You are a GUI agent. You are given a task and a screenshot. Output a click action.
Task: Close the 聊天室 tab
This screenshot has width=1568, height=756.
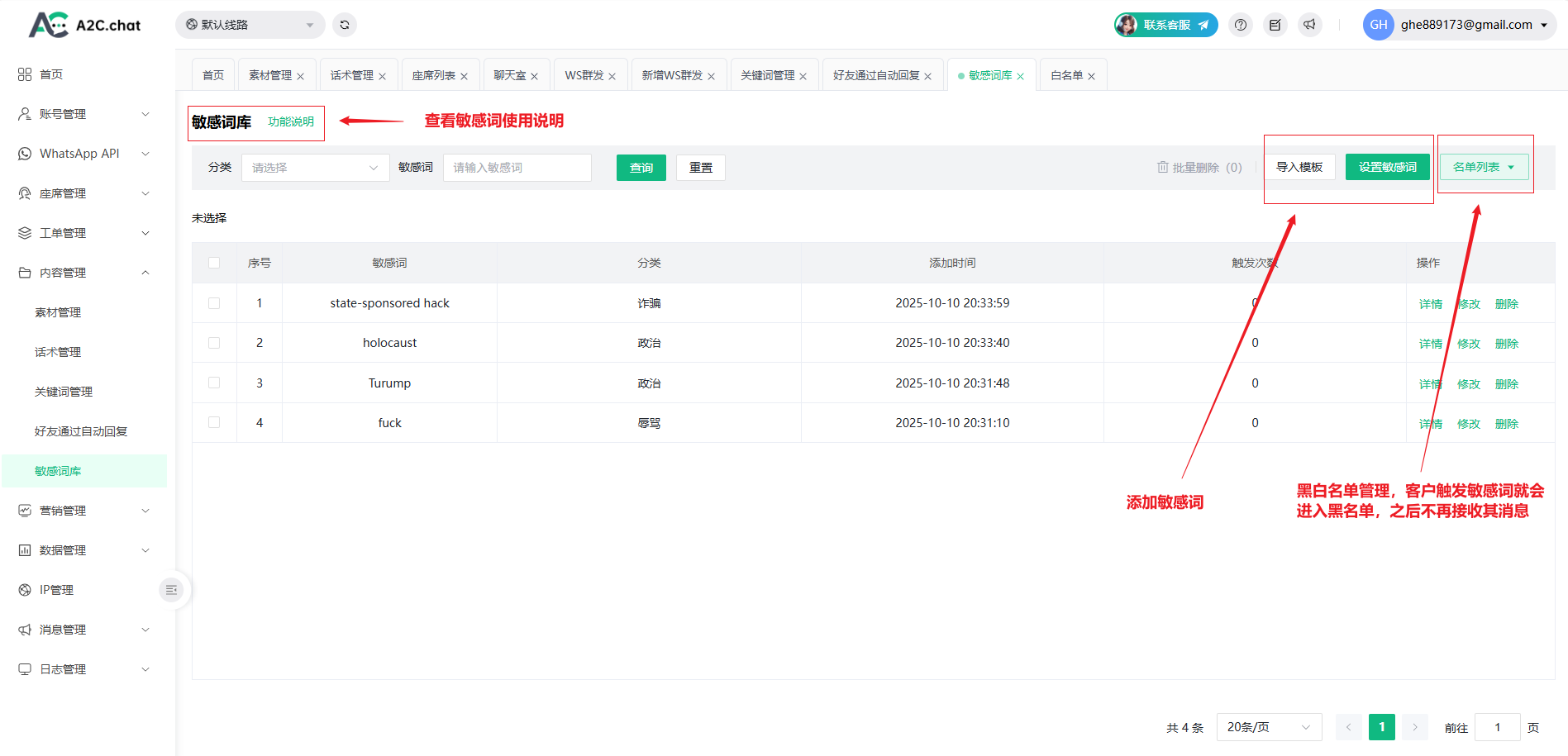pyautogui.click(x=535, y=76)
